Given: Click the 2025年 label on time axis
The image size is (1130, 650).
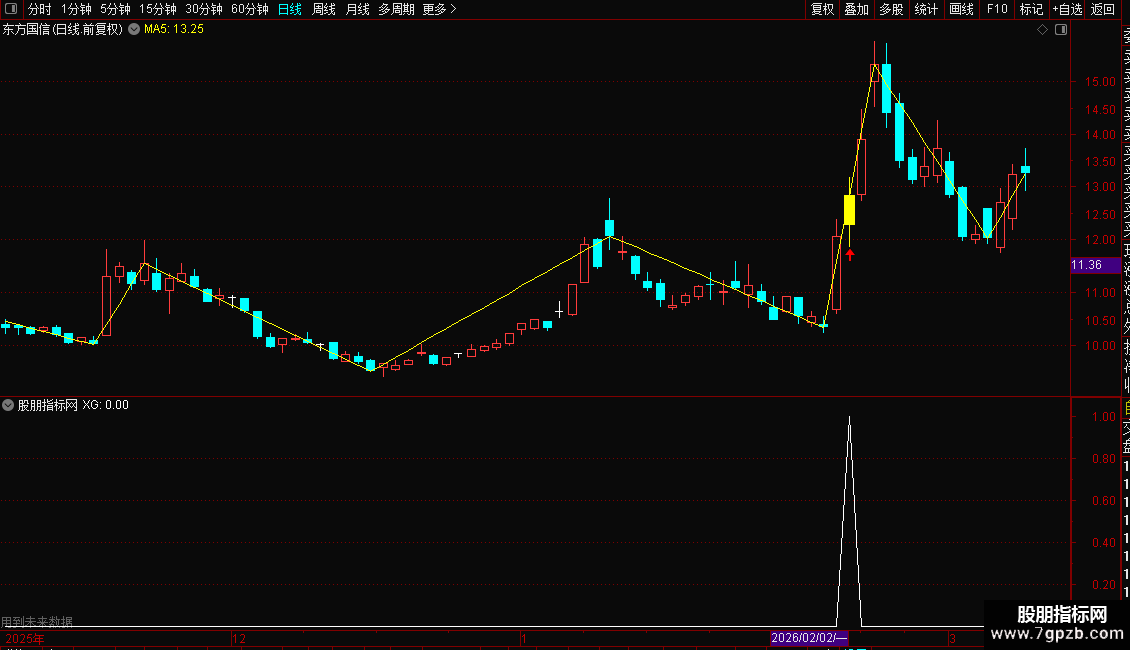Looking at the screenshot, I should tap(25, 638).
